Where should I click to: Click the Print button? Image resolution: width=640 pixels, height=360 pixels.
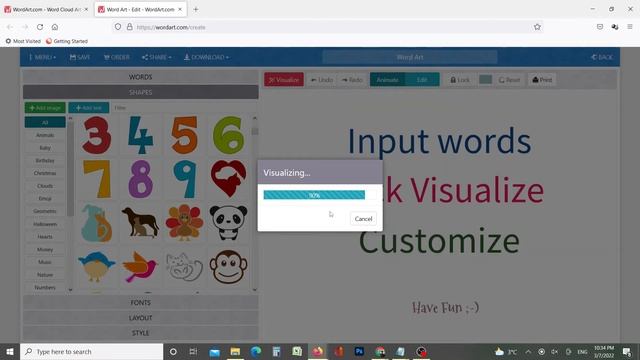(x=542, y=80)
